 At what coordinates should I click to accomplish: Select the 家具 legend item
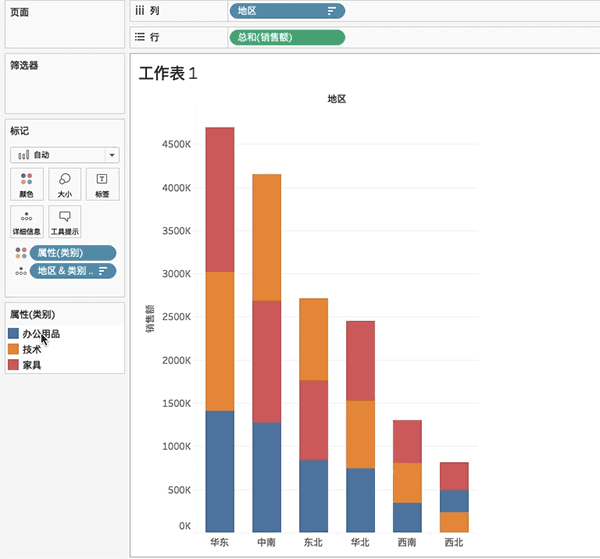tap(32, 365)
